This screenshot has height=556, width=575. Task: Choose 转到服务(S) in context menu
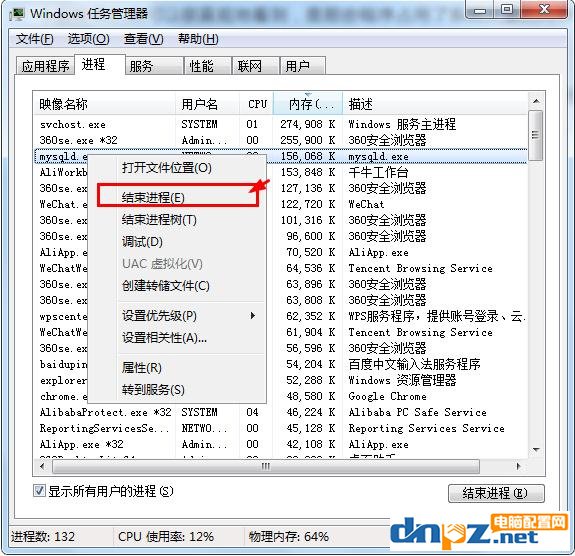click(177, 389)
